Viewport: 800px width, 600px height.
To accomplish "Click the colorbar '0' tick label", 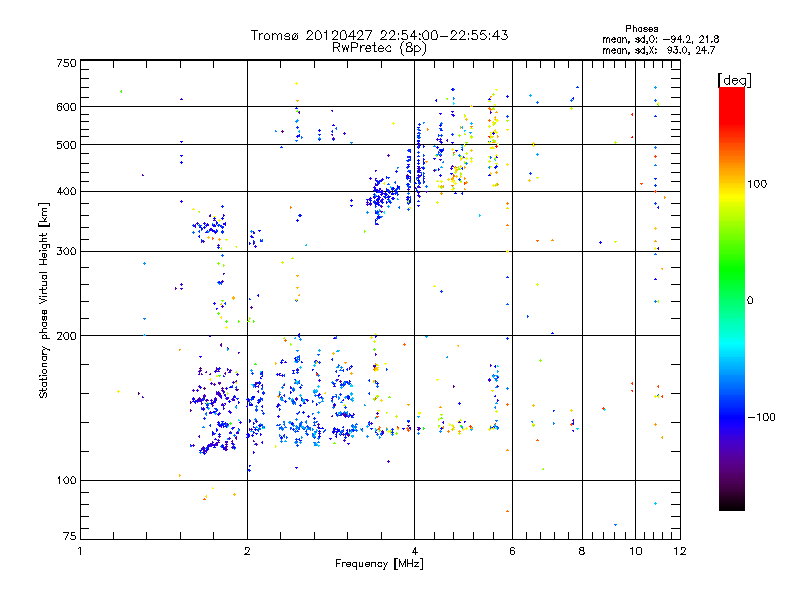I will tap(750, 301).
